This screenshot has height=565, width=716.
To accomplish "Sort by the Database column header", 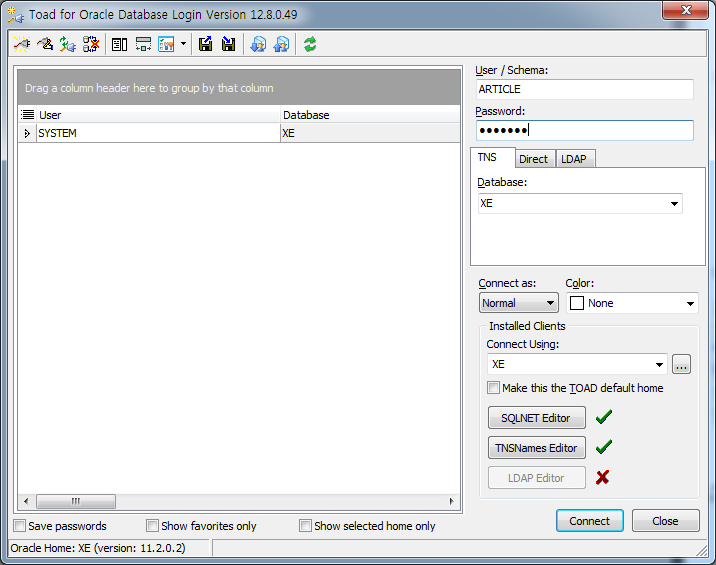I will click(x=370, y=115).
